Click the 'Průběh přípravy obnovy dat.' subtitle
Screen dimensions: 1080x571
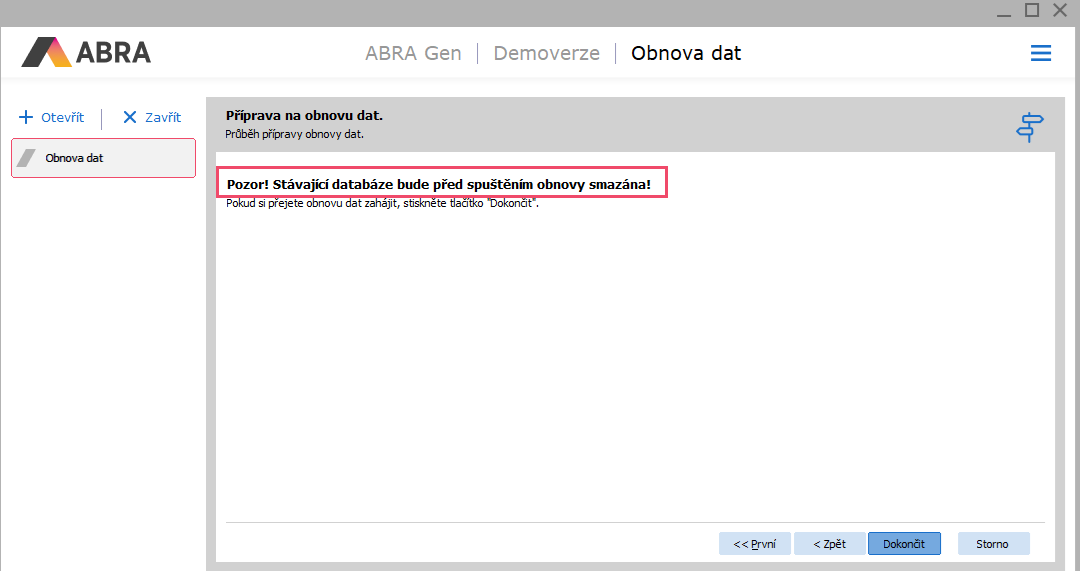[294, 134]
